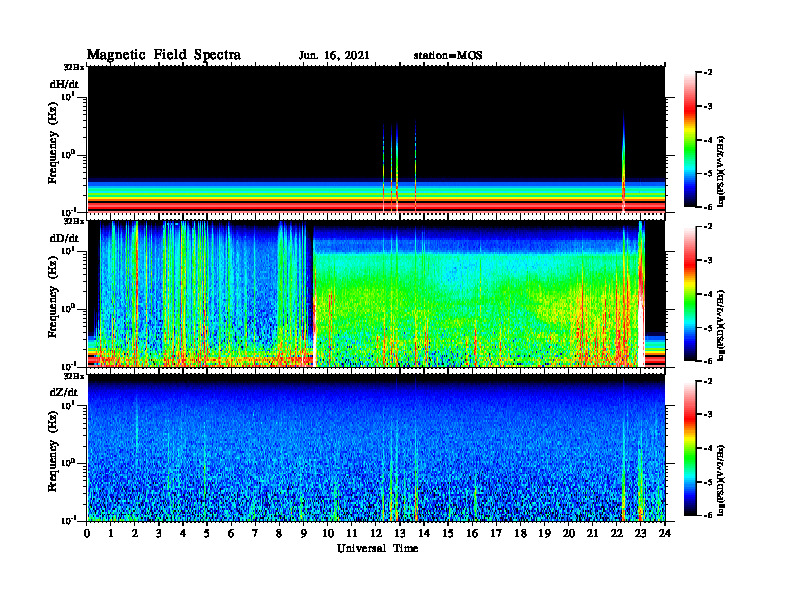
Task: Click hour 20 on Universal Time axis
Action: click(x=568, y=534)
